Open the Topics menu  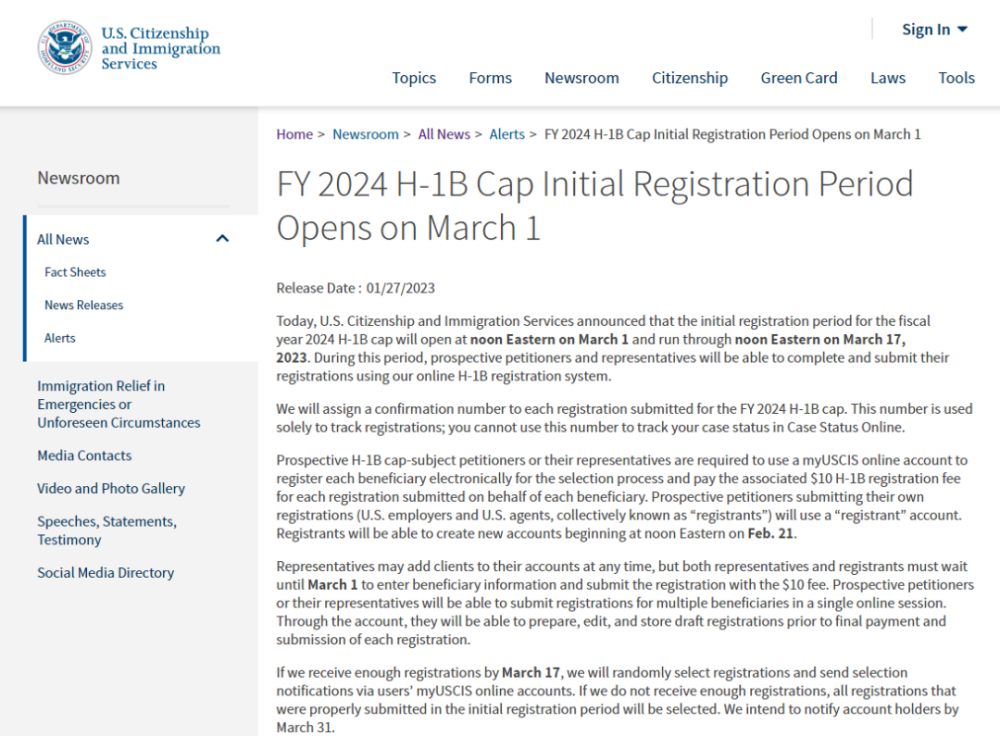413,78
